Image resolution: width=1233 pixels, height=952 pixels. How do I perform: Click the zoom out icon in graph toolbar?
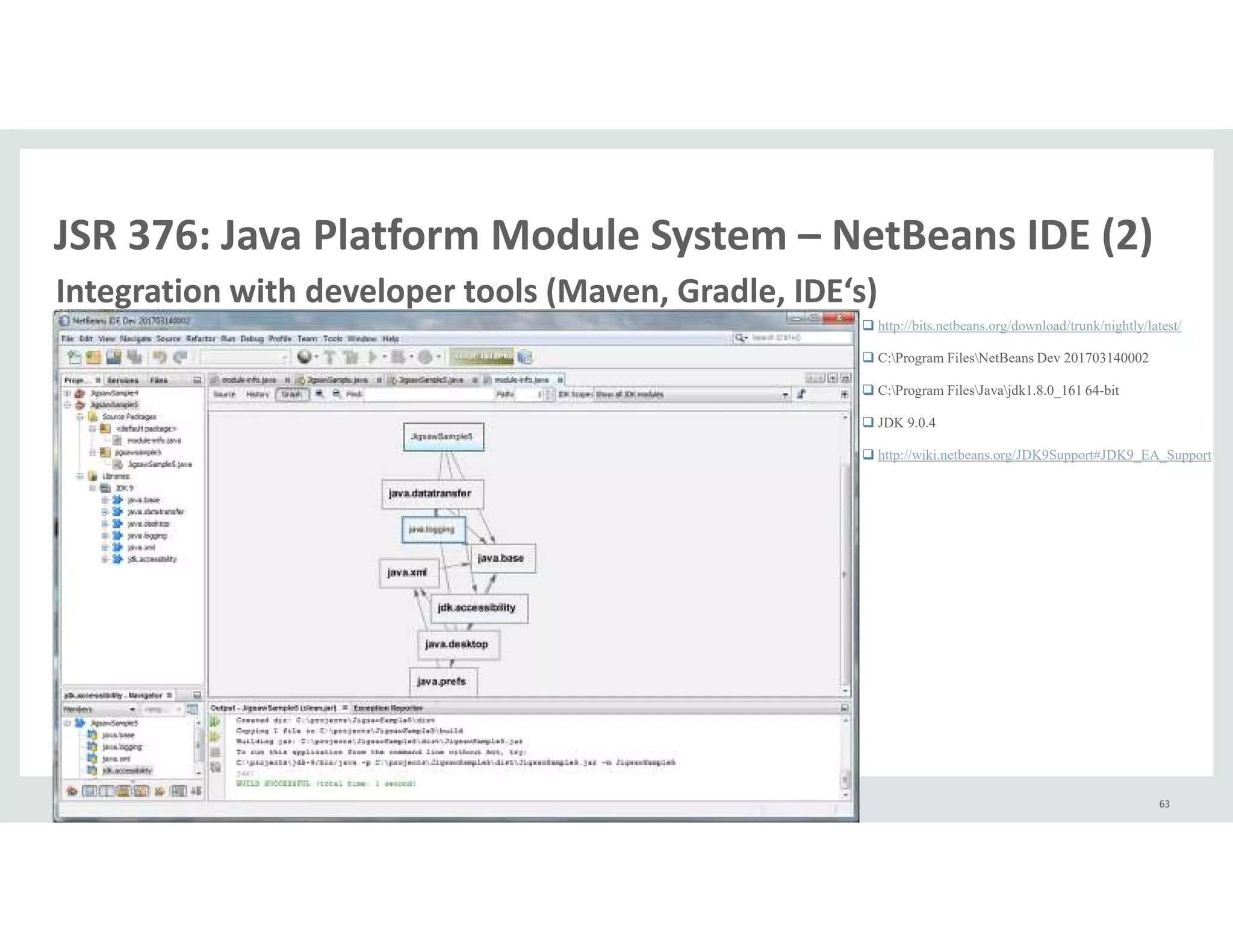(x=337, y=394)
